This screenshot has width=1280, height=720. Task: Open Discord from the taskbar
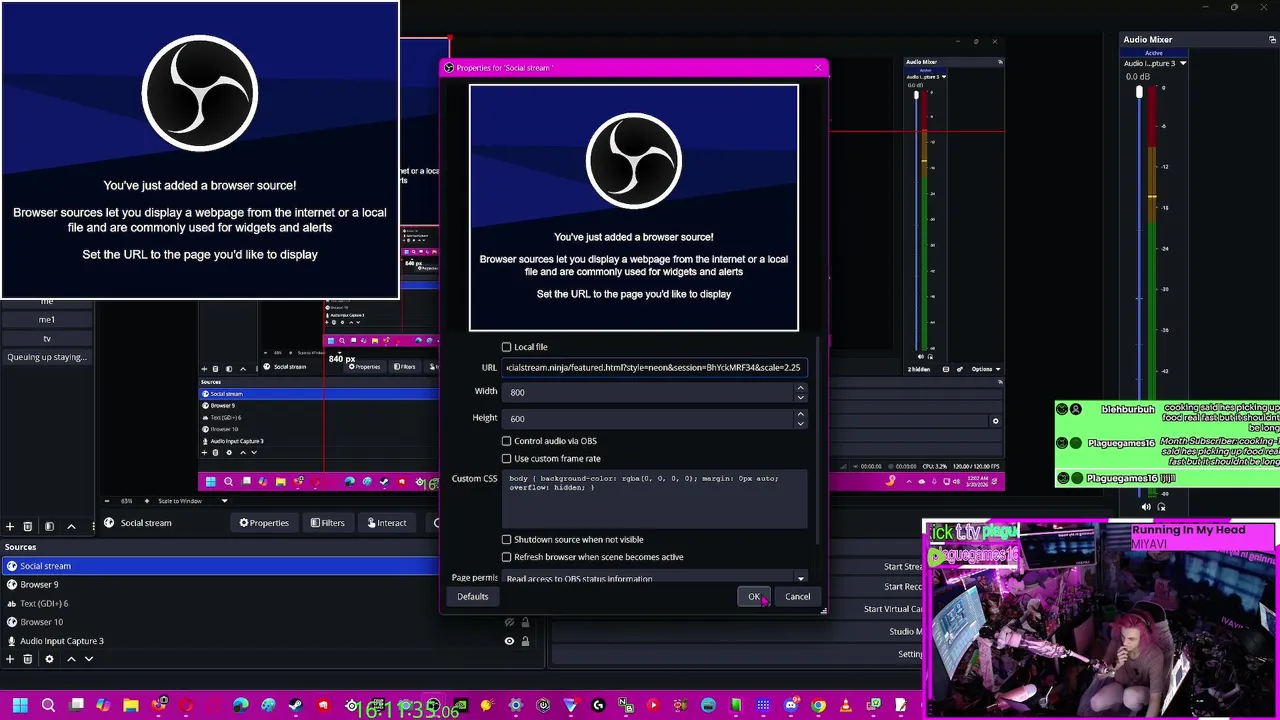coord(790,706)
